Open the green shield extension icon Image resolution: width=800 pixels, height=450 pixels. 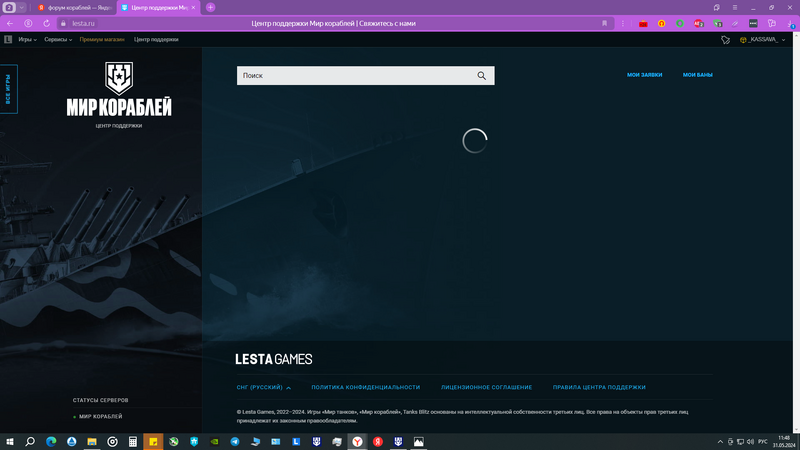point(717,23)
